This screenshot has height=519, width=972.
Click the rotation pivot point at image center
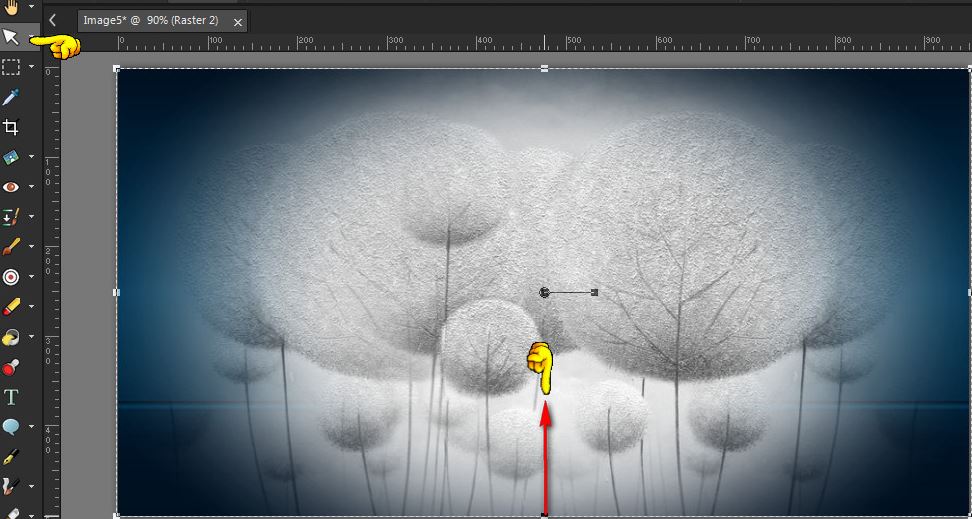coord(544,292)
